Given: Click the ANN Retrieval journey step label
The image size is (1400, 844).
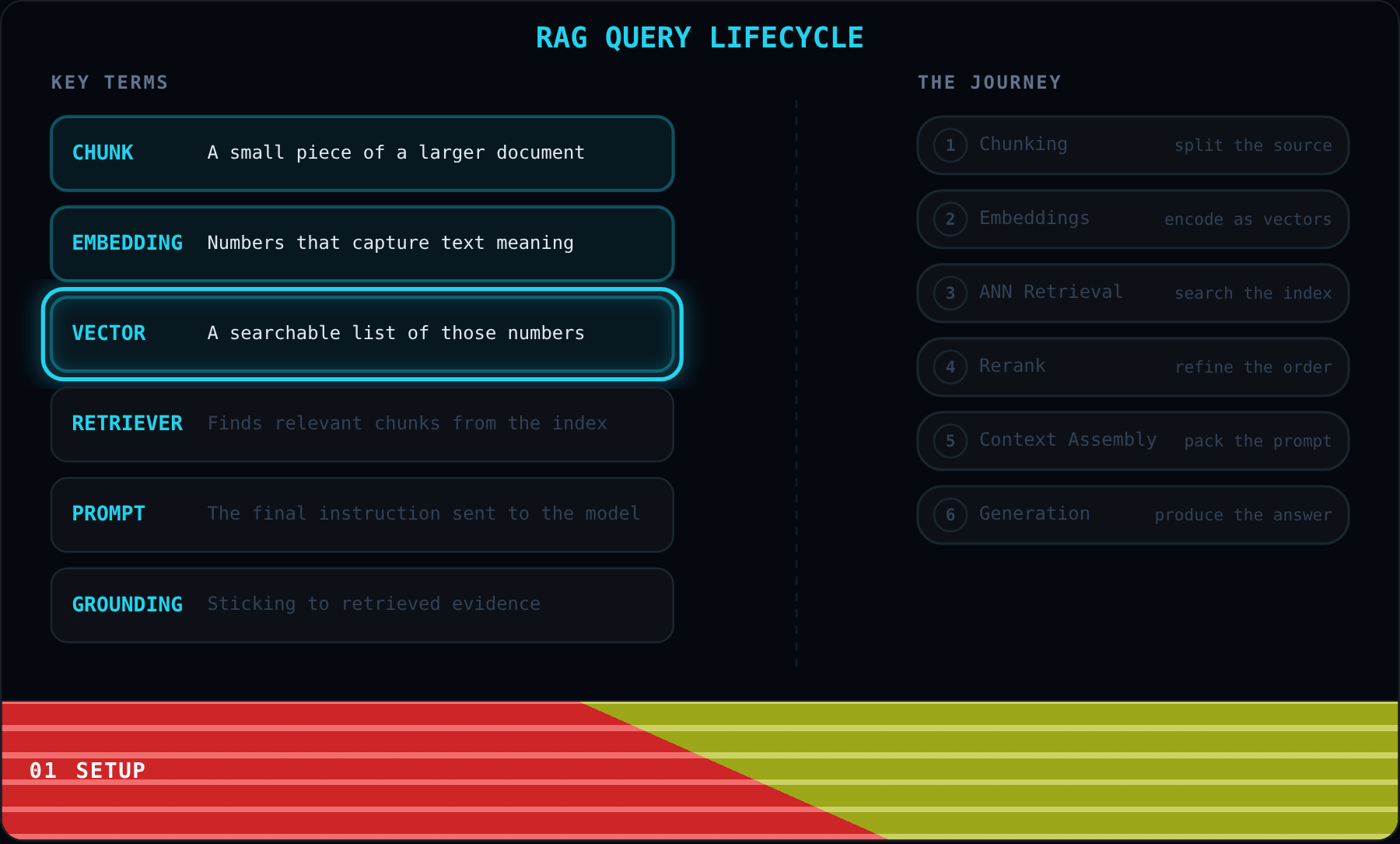Looking at the screenshot, I should [x=1051, y=292].
